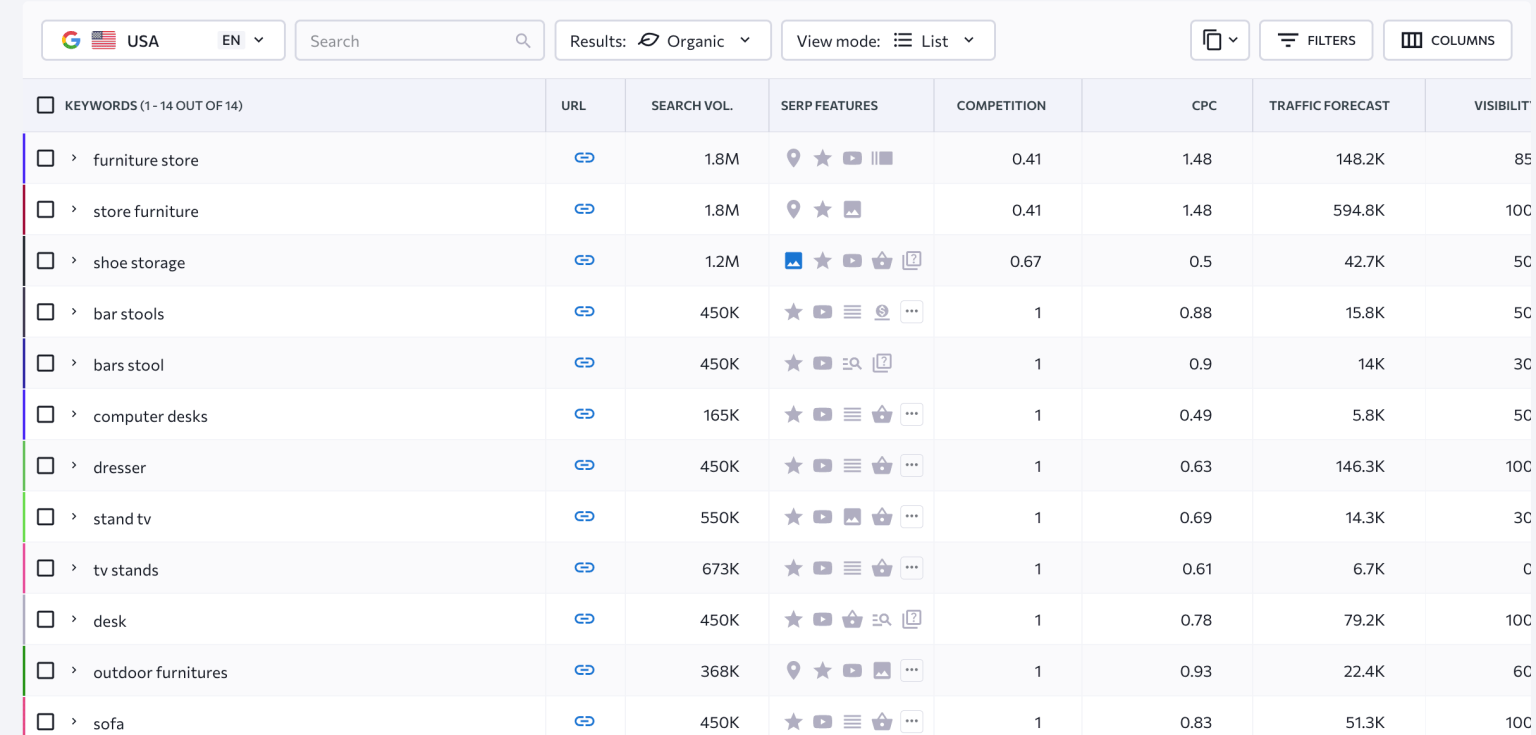
Task: Show more SERP features for bar stools
Action: (911, 312)
